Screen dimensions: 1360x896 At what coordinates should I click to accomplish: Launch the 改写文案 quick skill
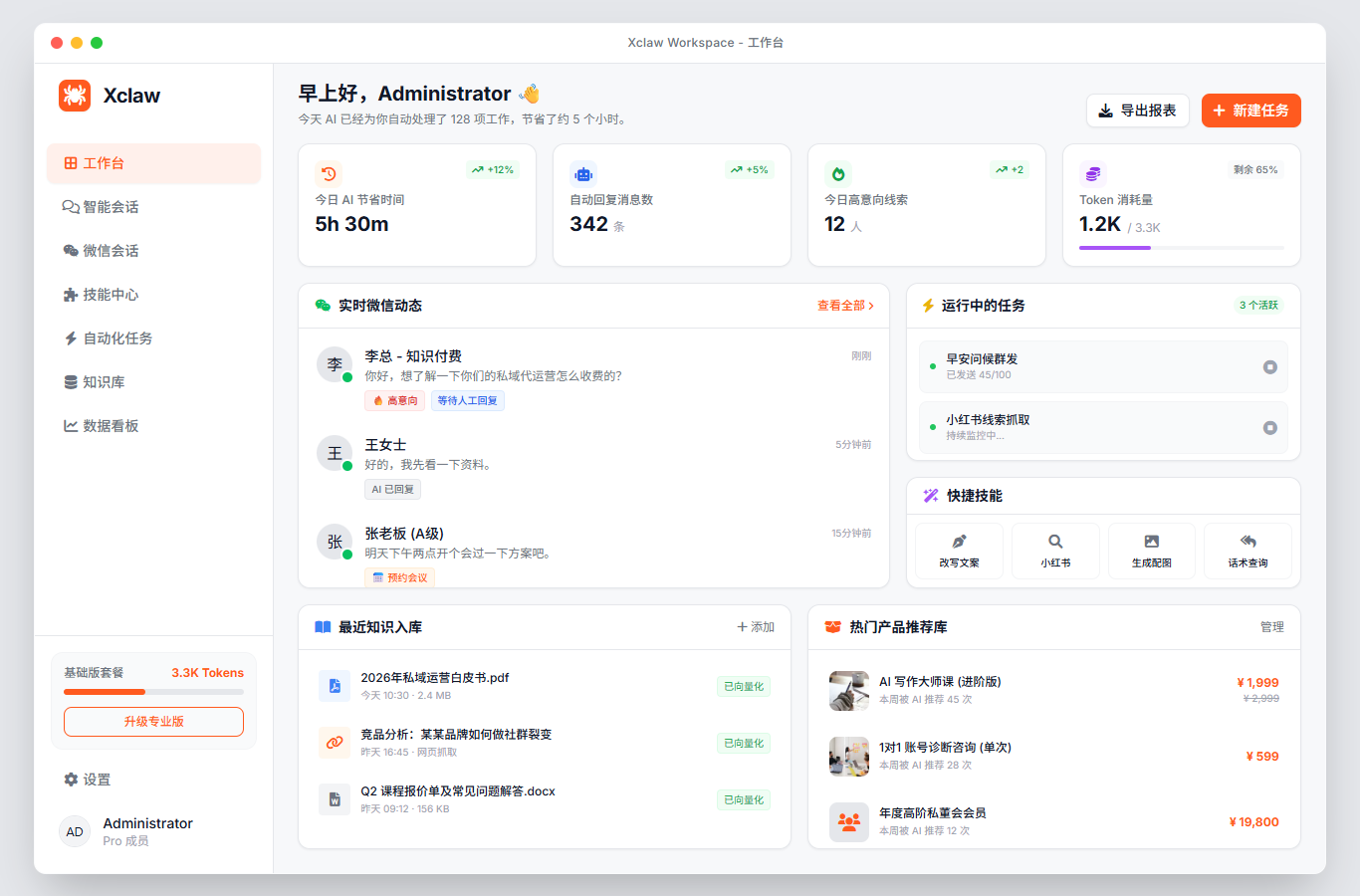[x=958, y=550]
